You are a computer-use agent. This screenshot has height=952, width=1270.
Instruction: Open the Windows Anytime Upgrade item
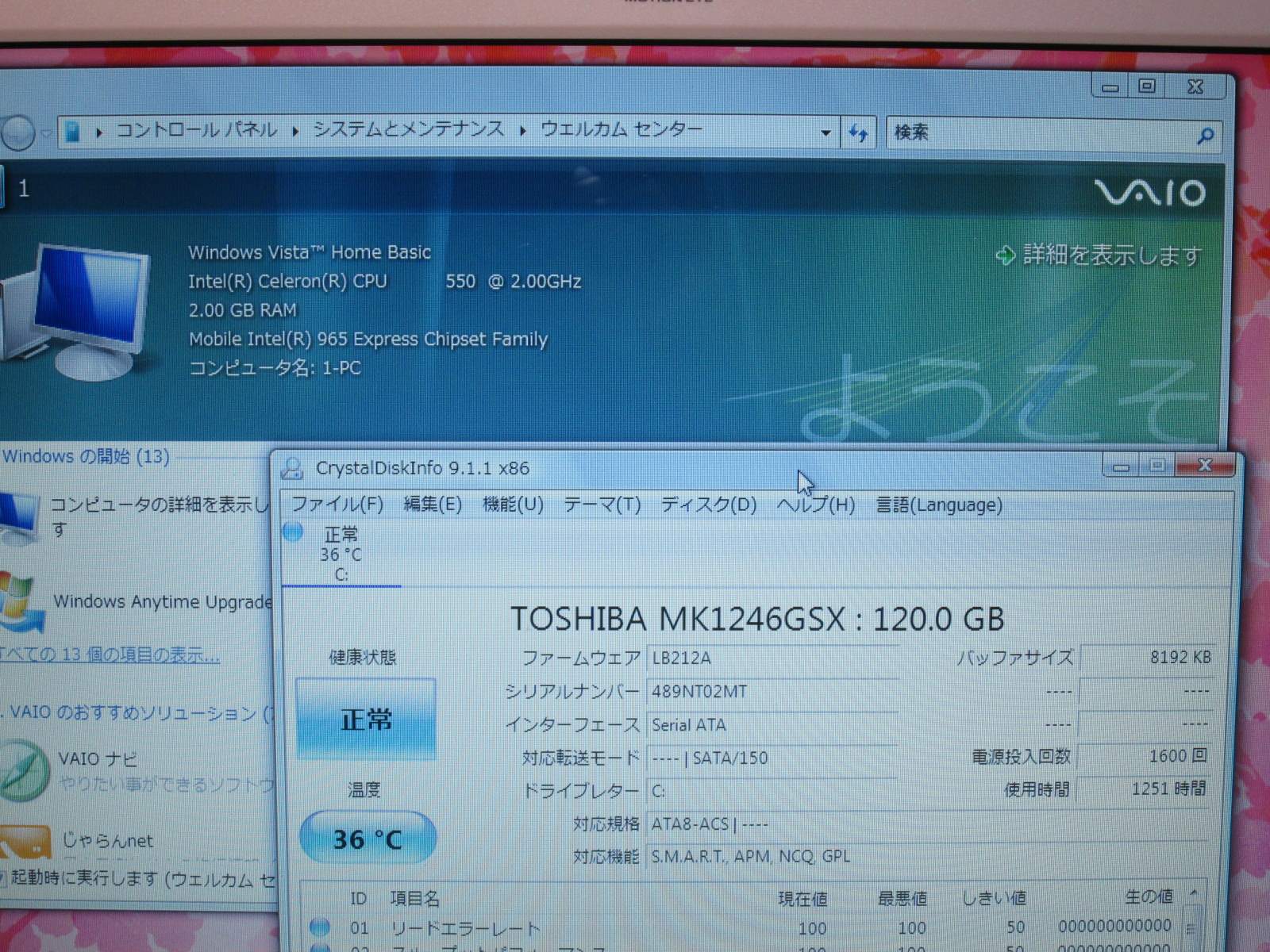pyautogui.click(x=162, y=601)
